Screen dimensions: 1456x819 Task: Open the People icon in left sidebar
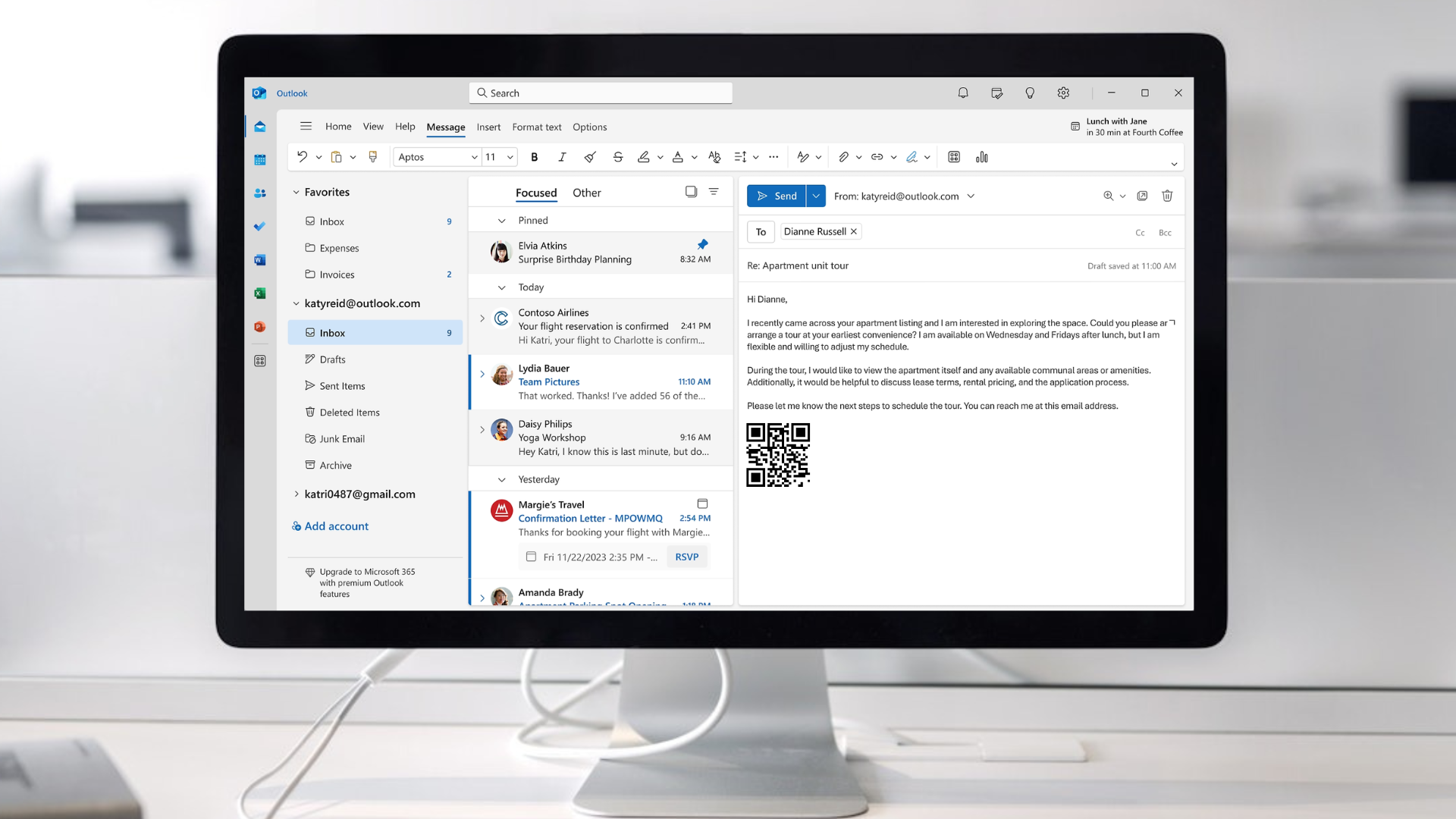(260, 193)
